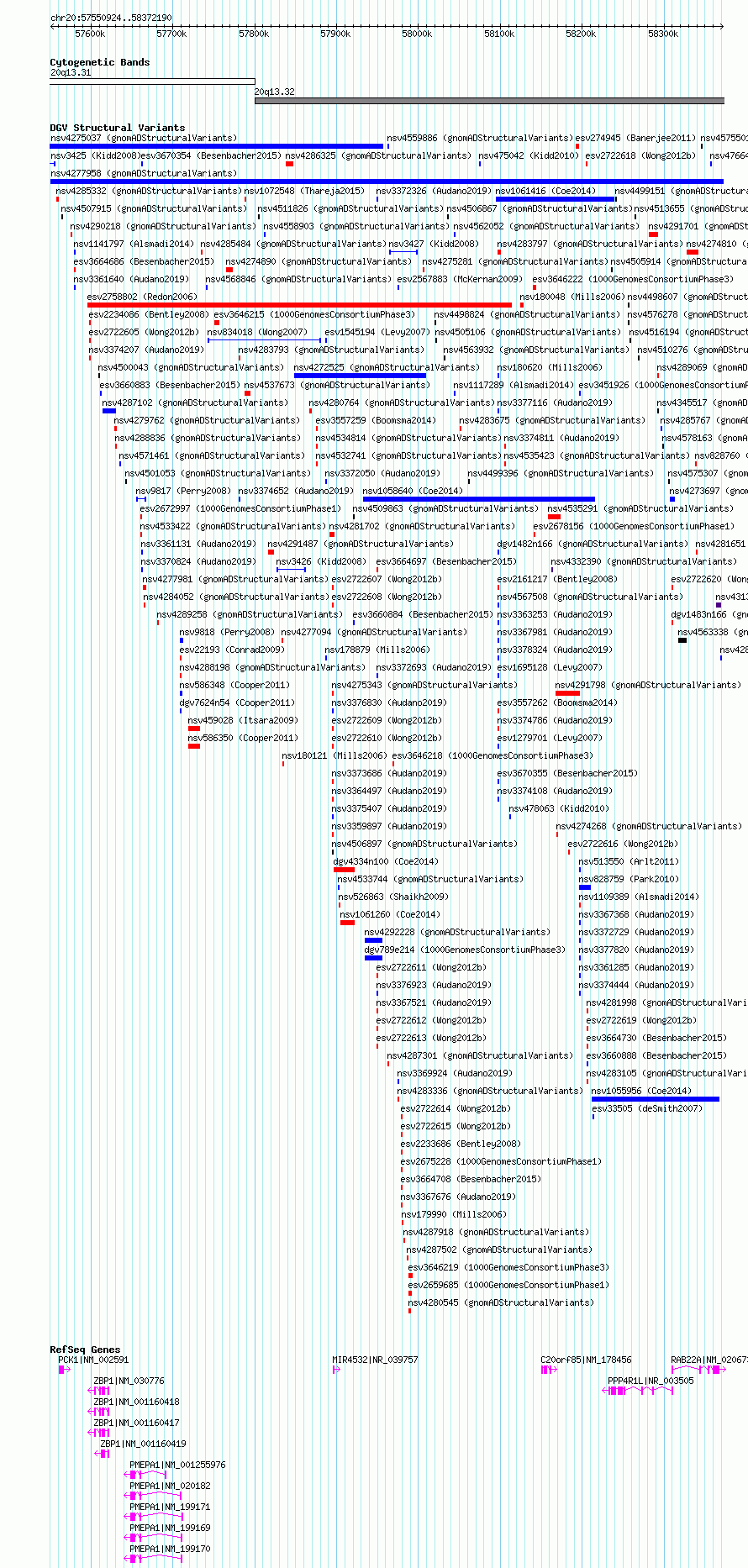Click esv2567883 (McKernan2009) label

pyautogui.click(x=460, y=279)
